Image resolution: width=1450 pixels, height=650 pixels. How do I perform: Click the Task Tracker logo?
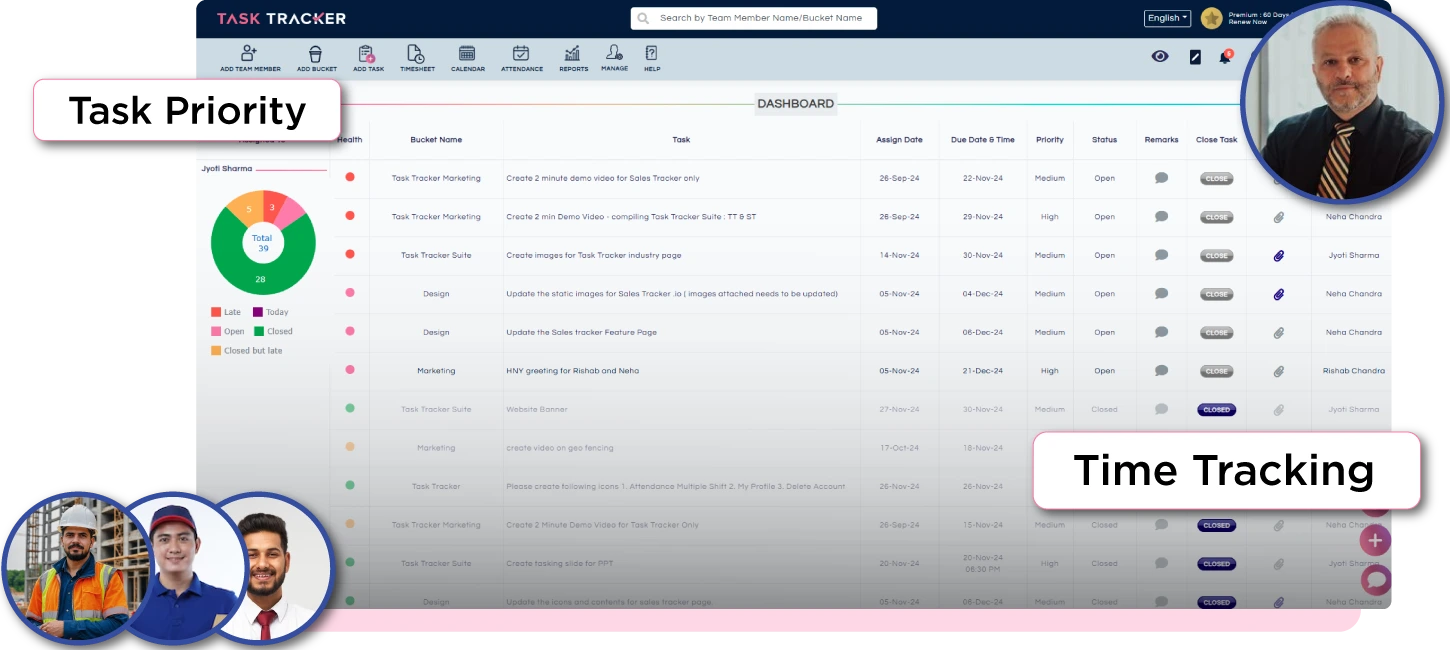pyautogui.click(x=281, y=18)
